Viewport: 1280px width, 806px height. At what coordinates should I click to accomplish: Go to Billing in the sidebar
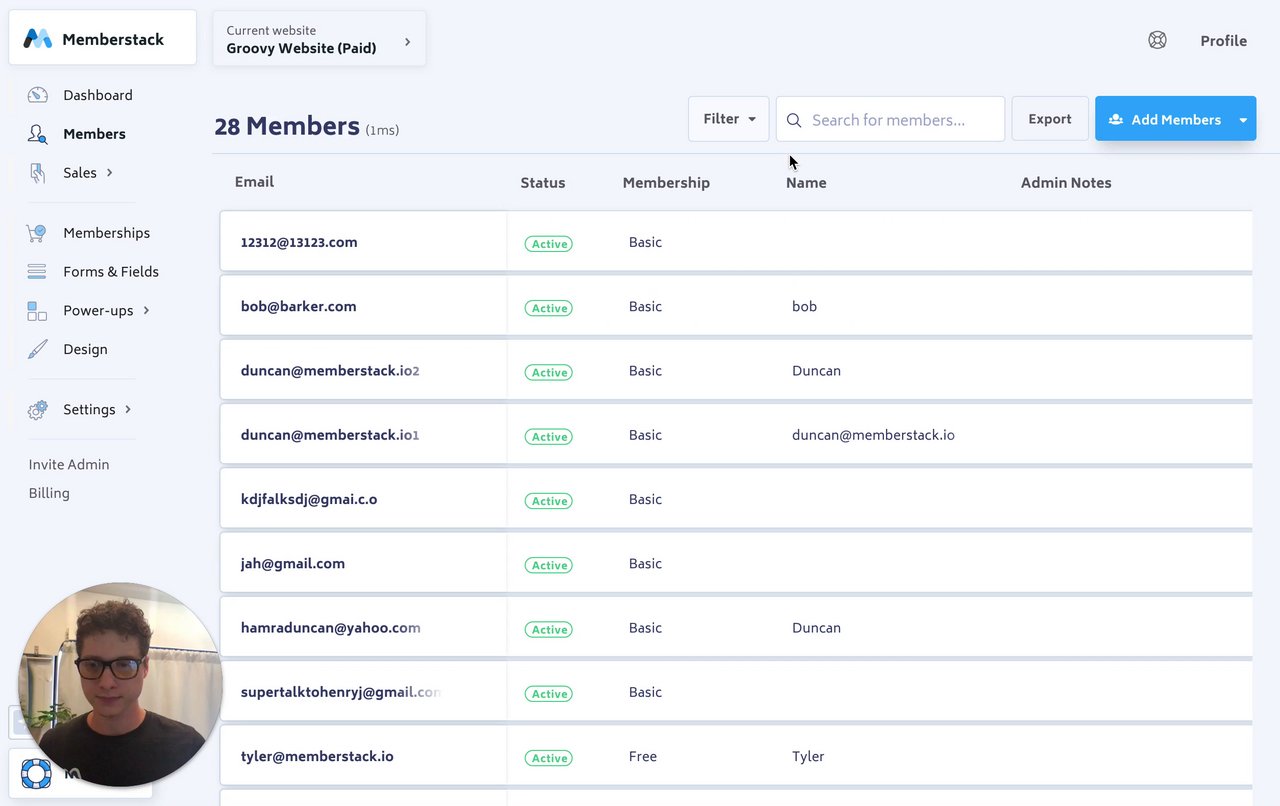[49, 493]
